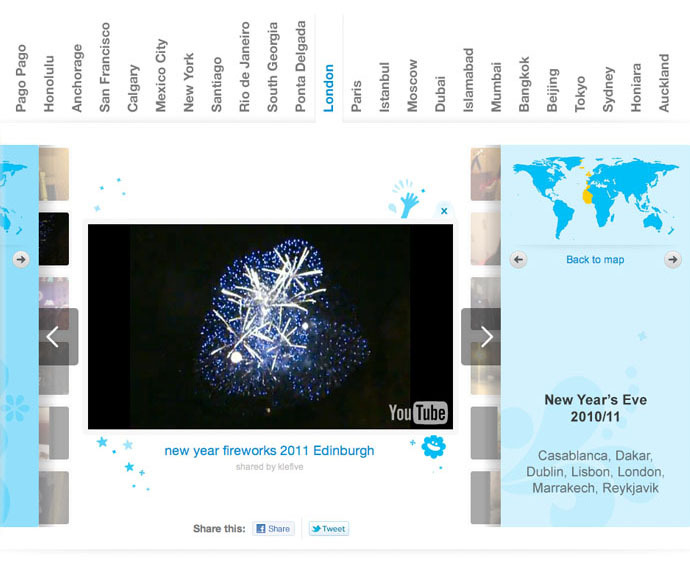This screenshot has width=690, height=580.
Task: Click the YouTube logo on the video
Action: pyautogui.click(x=418, y=413)
